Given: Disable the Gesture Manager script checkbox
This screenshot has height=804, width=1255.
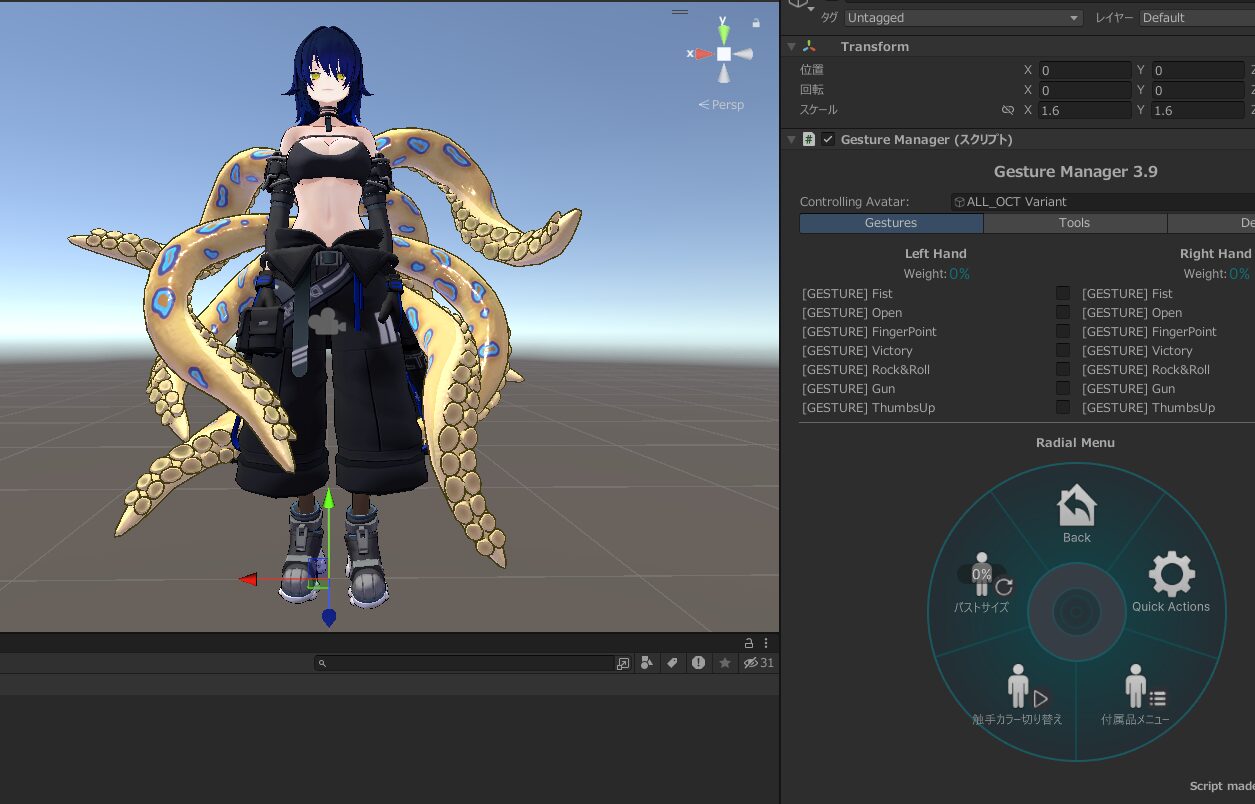Looking at the screenshot, I should (x=828, y=140).
